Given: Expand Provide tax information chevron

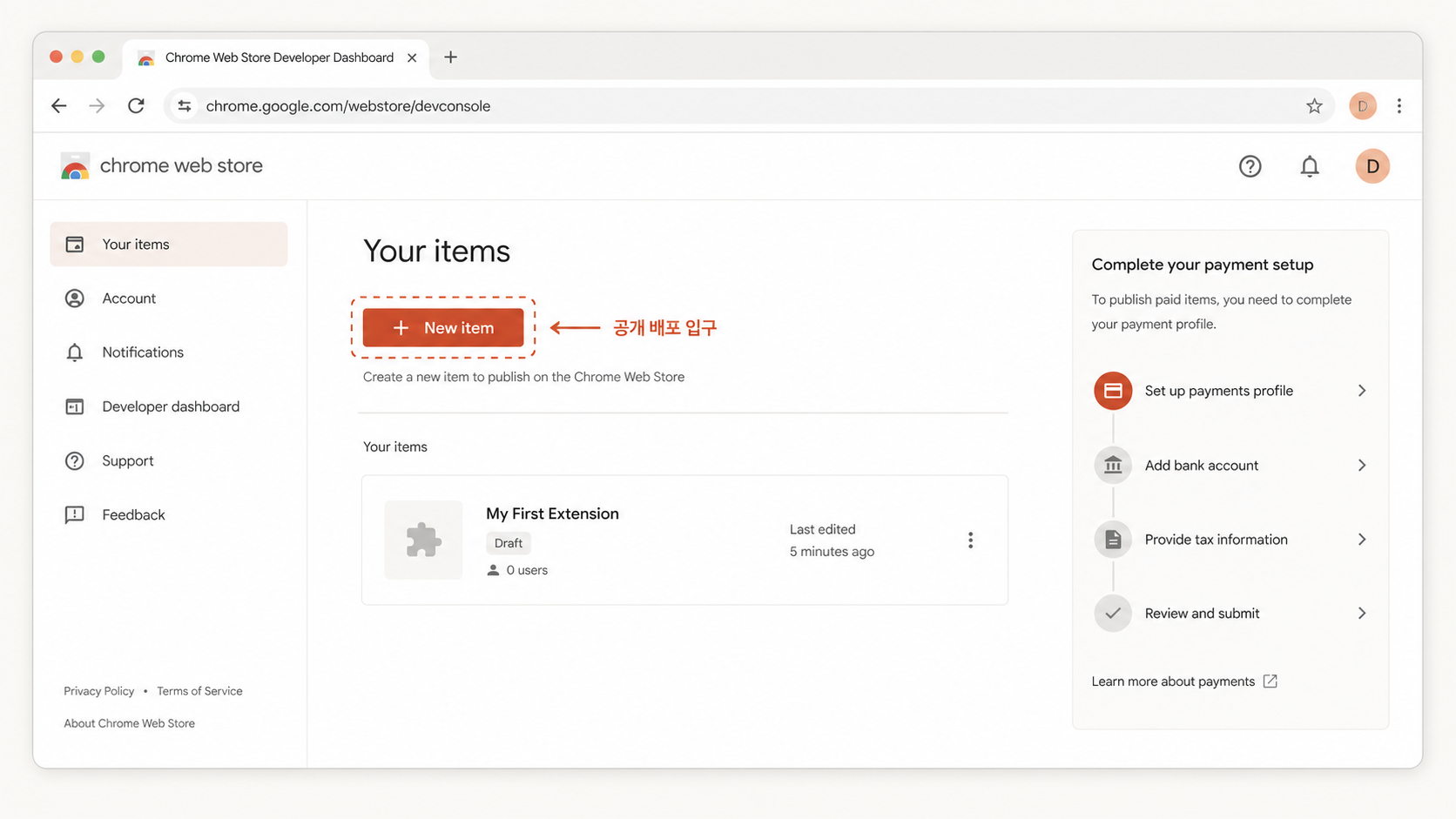Looking at the screenshot, I should coord(1362,540).
